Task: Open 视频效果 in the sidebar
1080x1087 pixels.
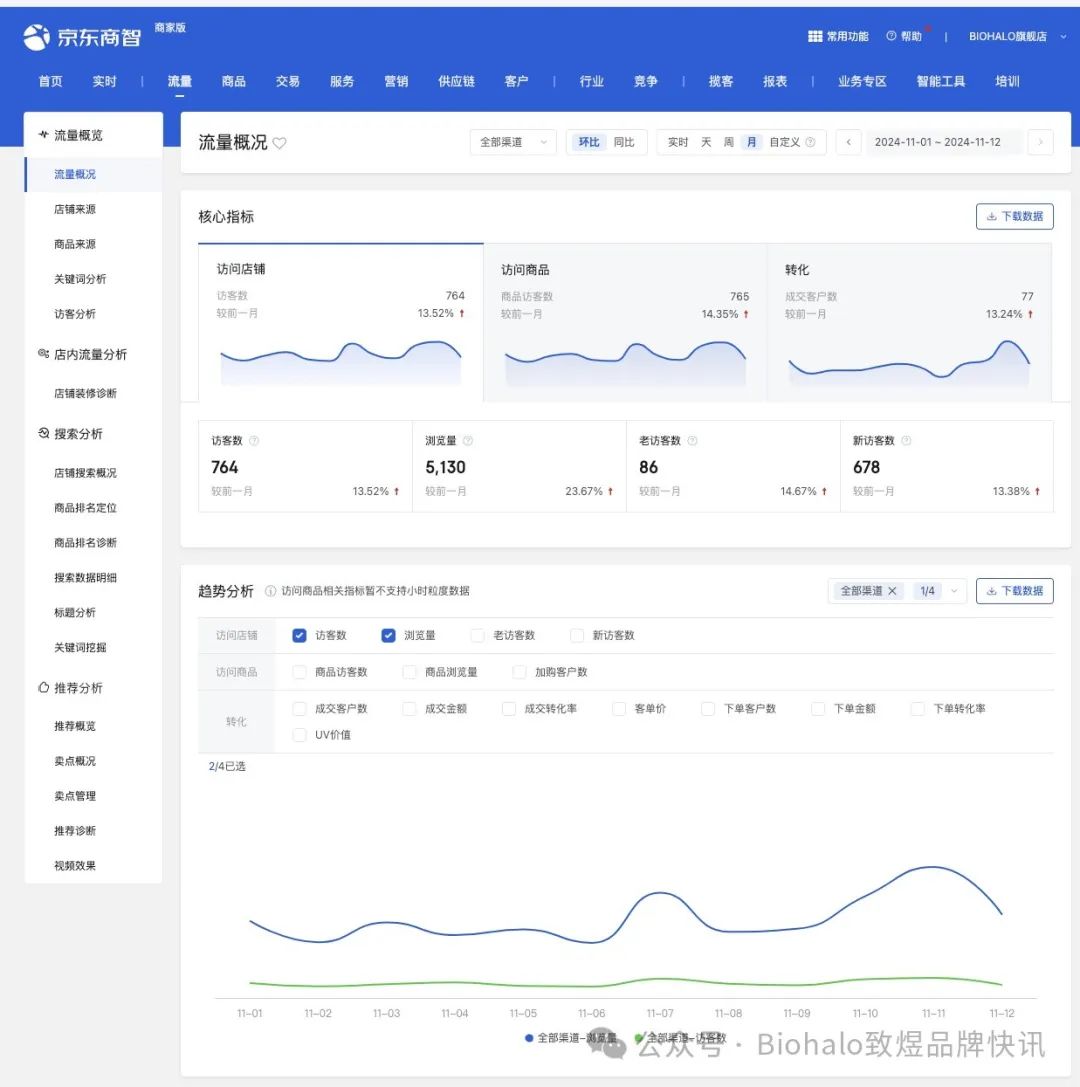Action: pos(75,866)
